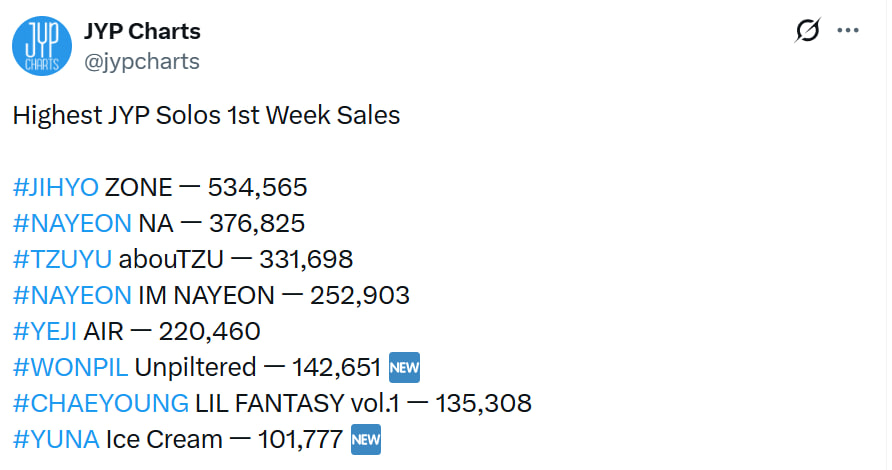Image resolution: width=892 pixels, height=470 pixels.
Task: Click the @jypcharts handle
Action: [142, 61]
